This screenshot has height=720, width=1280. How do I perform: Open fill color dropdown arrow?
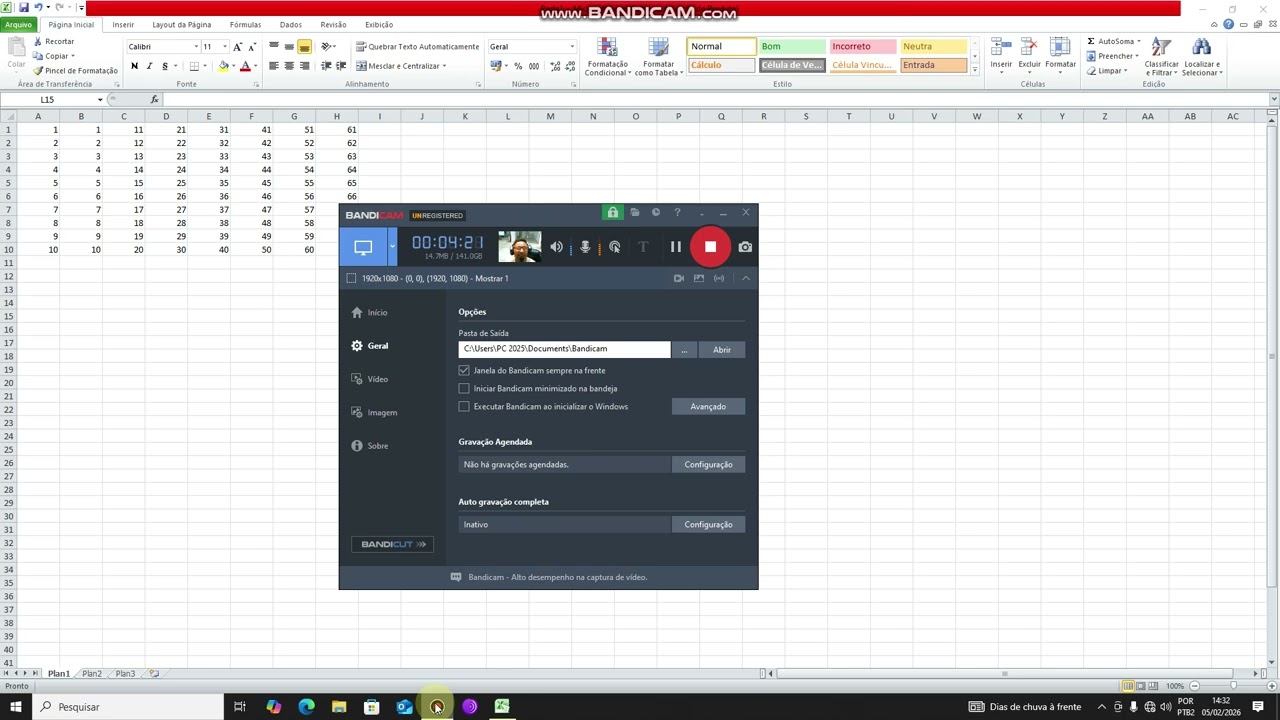pos(233,66)
